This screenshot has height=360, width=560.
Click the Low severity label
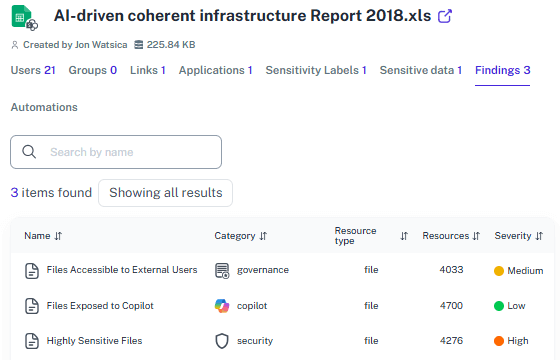tap(516, 306)
